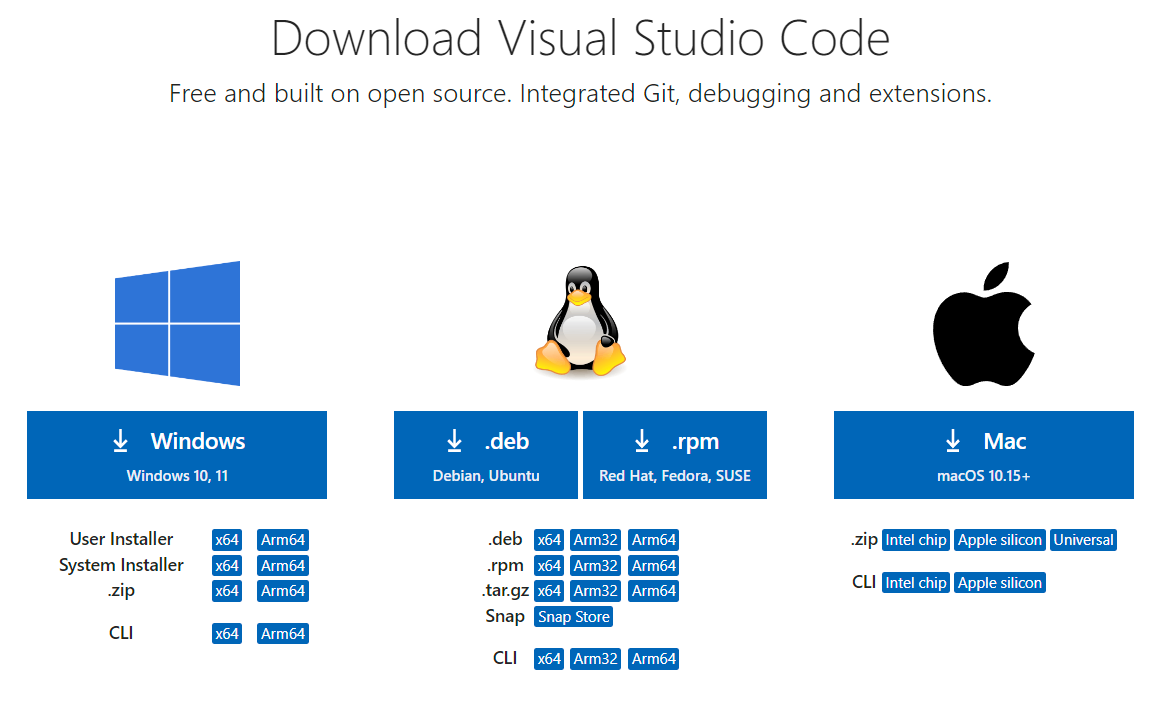Screen dimensions: 1173x718
Task: Download the Mac Universal .zip
Action: pyautogui.click(x=1083, y=540)
